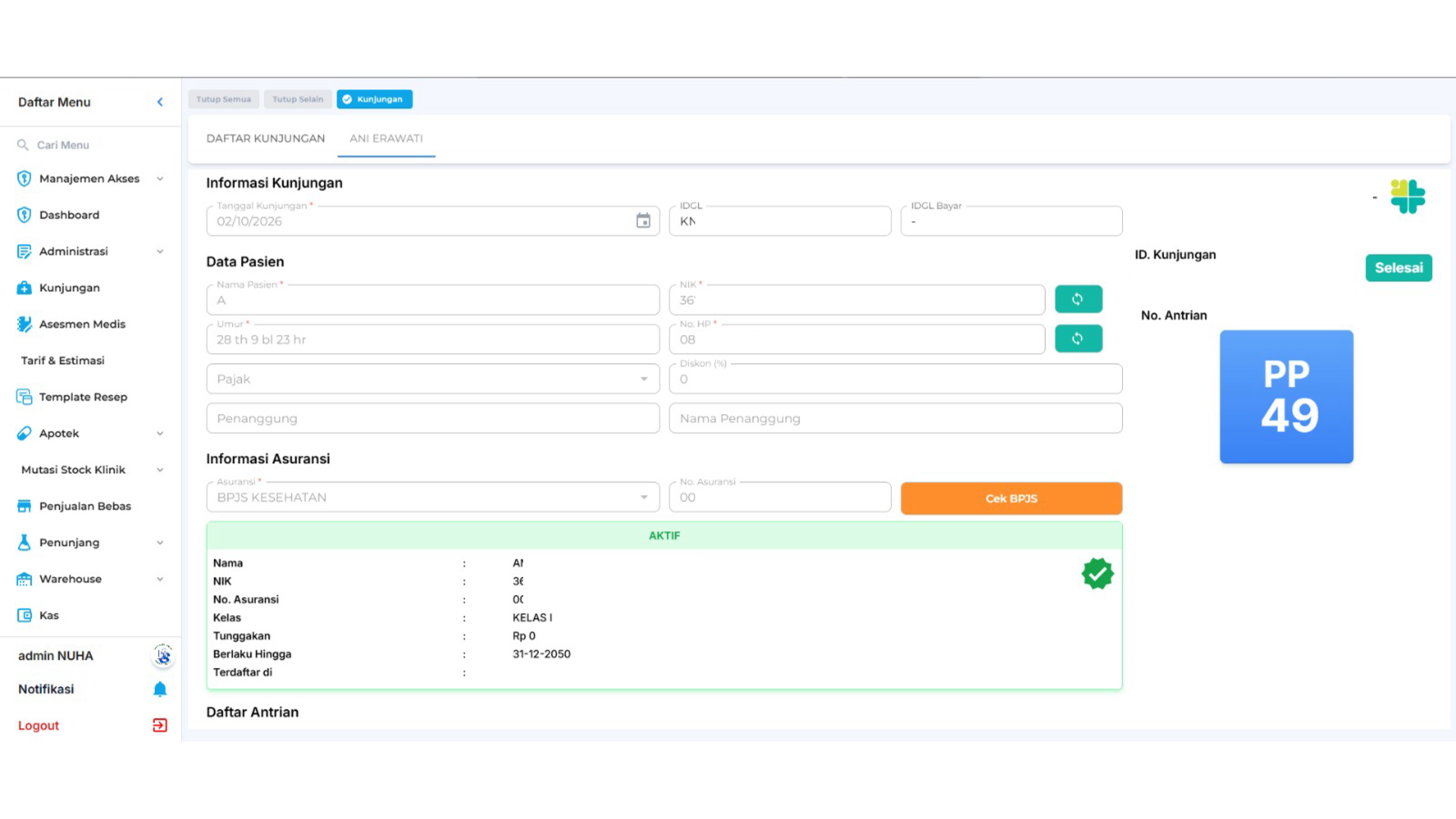
Task: Expand the Apotek submenu chevron
Action: [x=160, y=433]
